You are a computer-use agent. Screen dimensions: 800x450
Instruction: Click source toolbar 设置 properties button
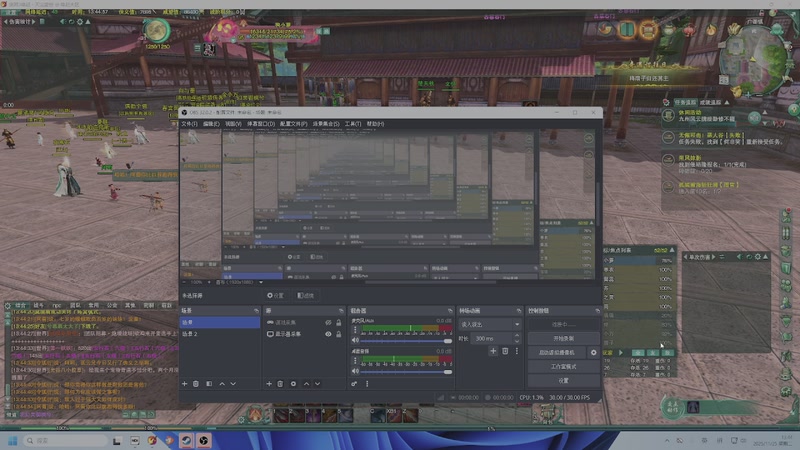[276, 295]
